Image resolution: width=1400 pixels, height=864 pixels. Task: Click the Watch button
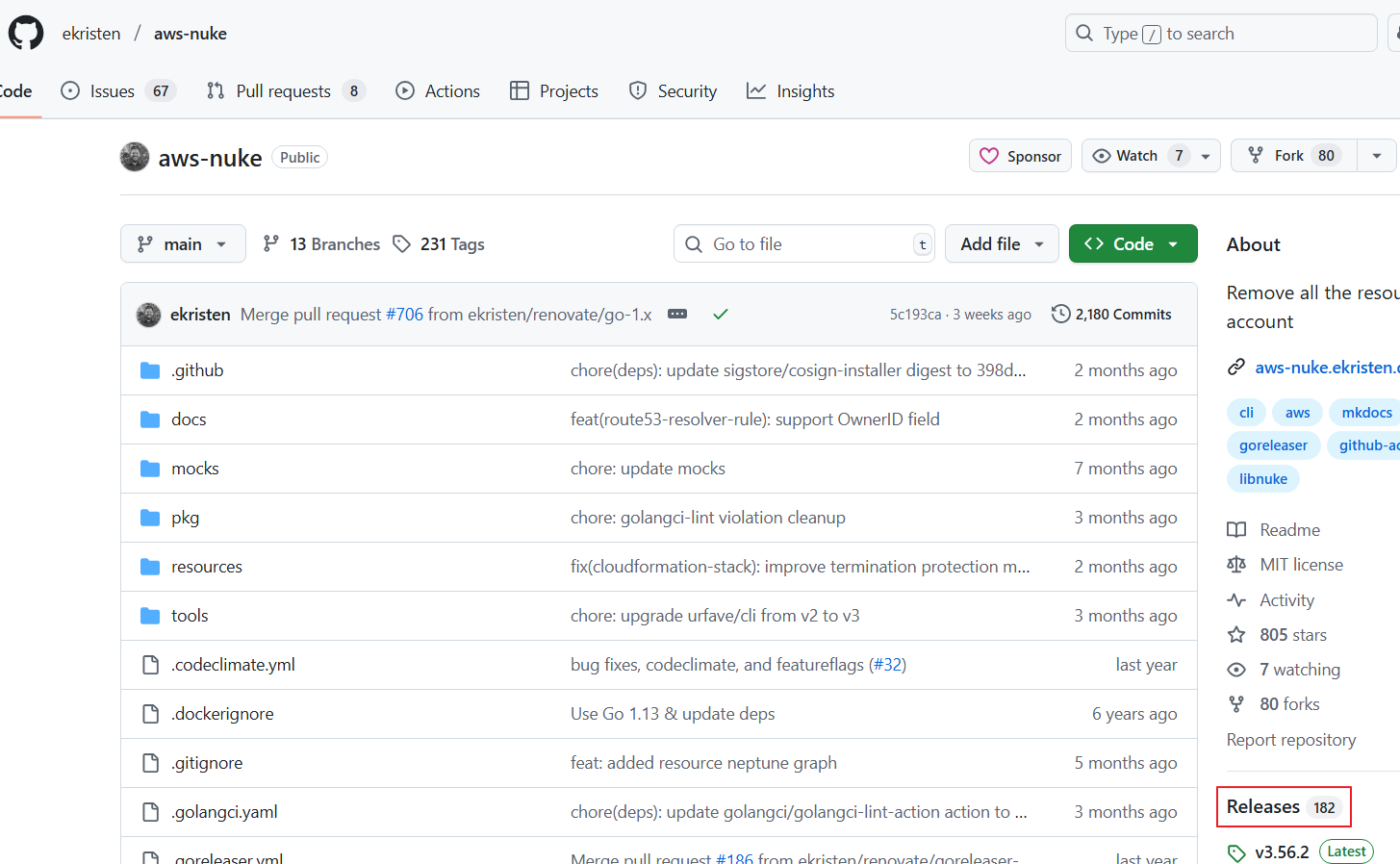pos(1136,156)
